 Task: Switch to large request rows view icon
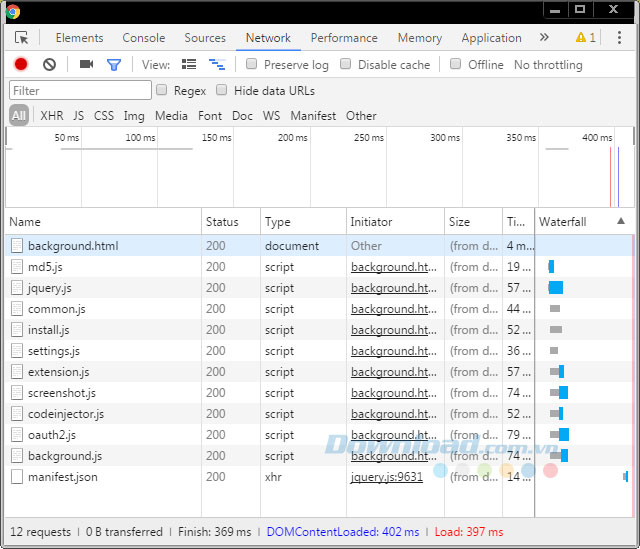click(189, 64)
